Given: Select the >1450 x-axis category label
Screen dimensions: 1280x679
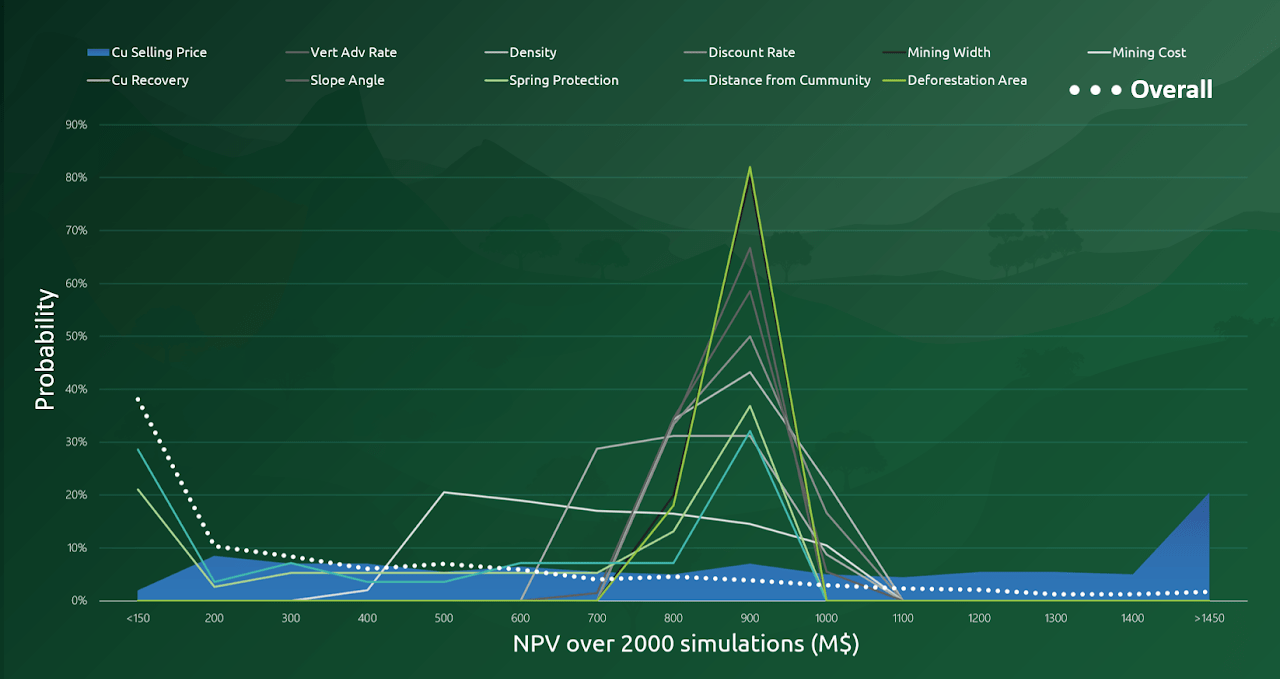Looking at the screenshot, I should [x=1207, y=619].
